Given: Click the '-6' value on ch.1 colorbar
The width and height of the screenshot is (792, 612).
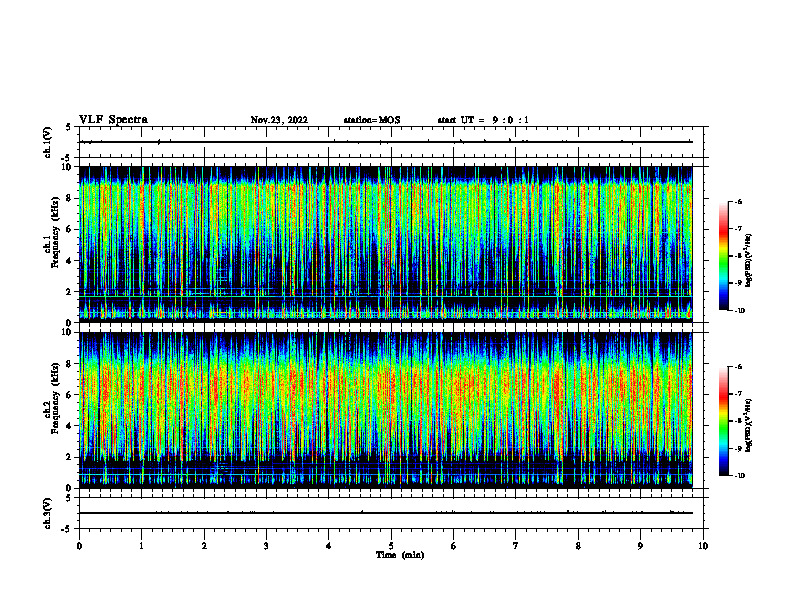Looking at the screenshot, I should pos(738,202).
